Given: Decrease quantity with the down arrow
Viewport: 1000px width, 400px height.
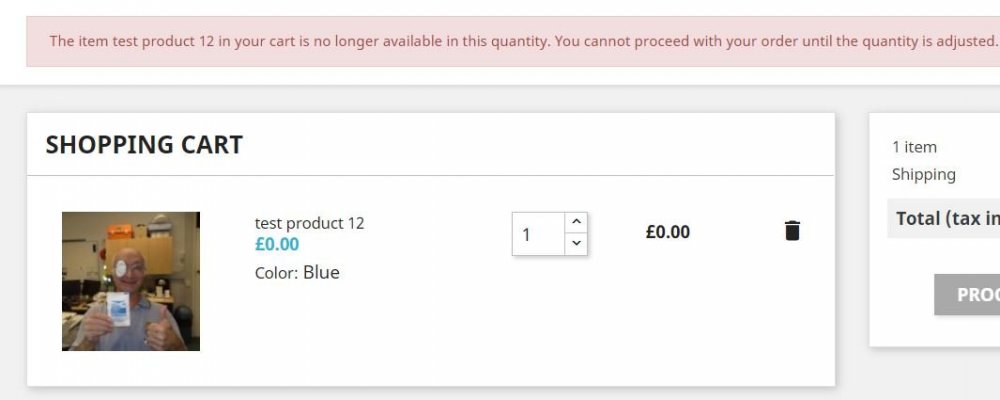Looking at the screenshot, I should [x=576, y=243].
